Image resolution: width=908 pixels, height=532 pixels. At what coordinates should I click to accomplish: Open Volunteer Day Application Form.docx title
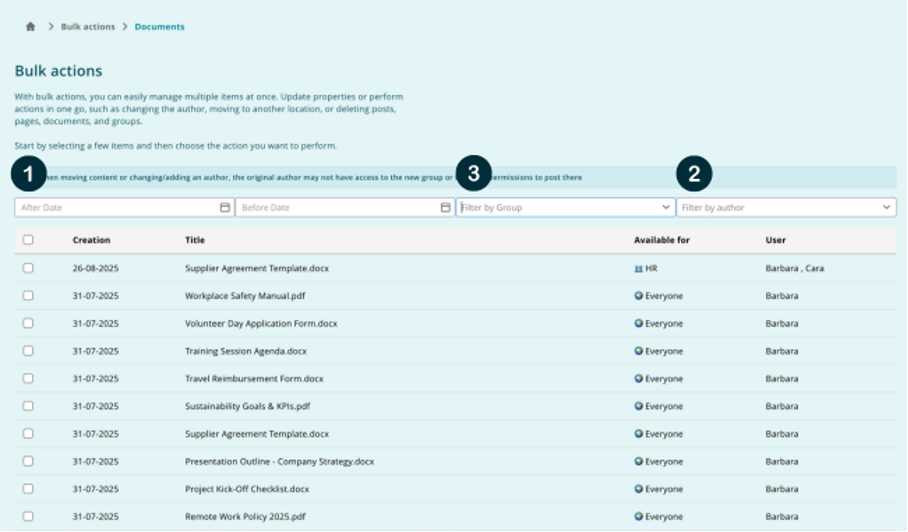261,324
